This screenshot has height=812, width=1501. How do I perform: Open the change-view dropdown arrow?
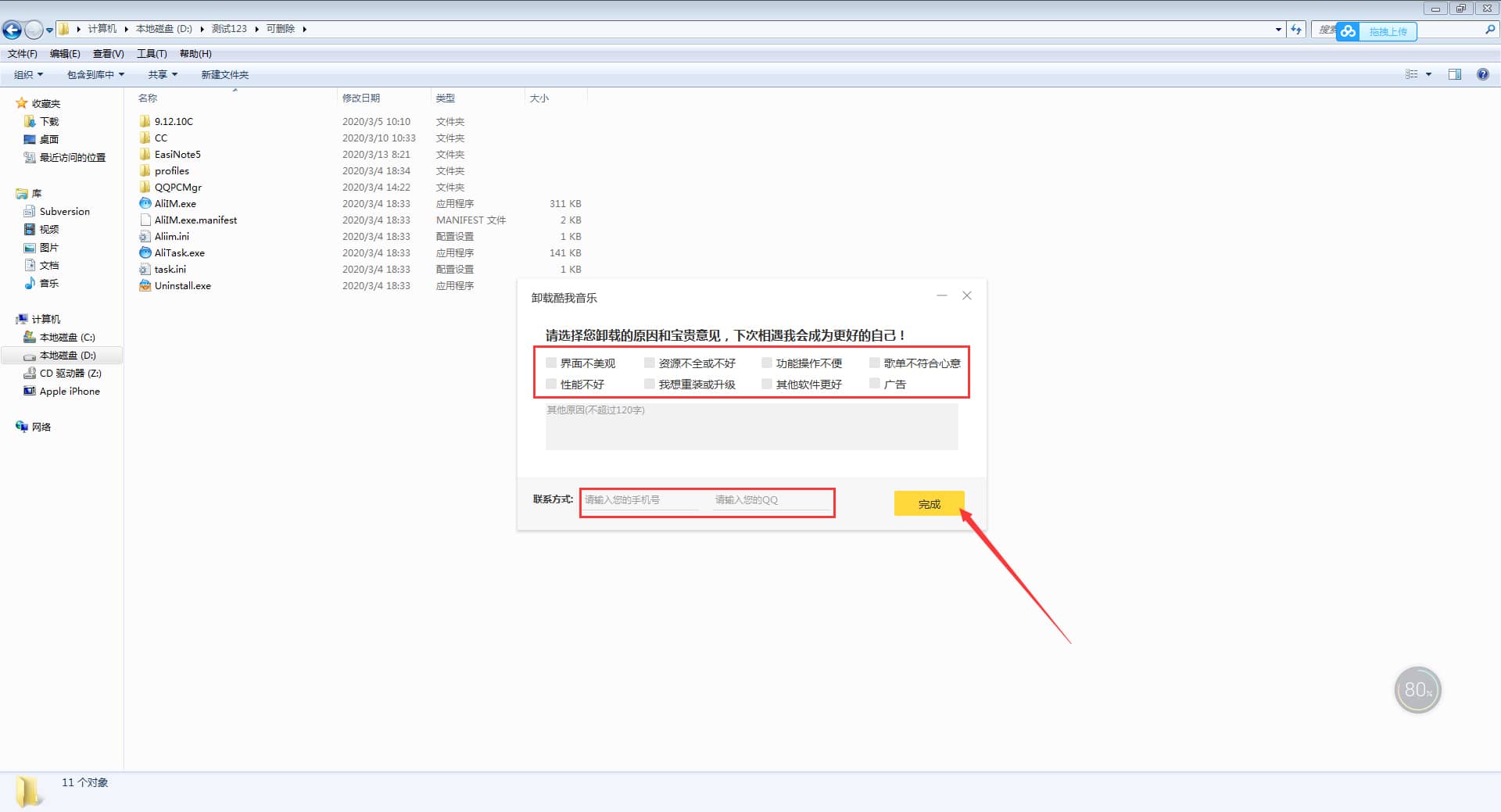pos(1428,74)
